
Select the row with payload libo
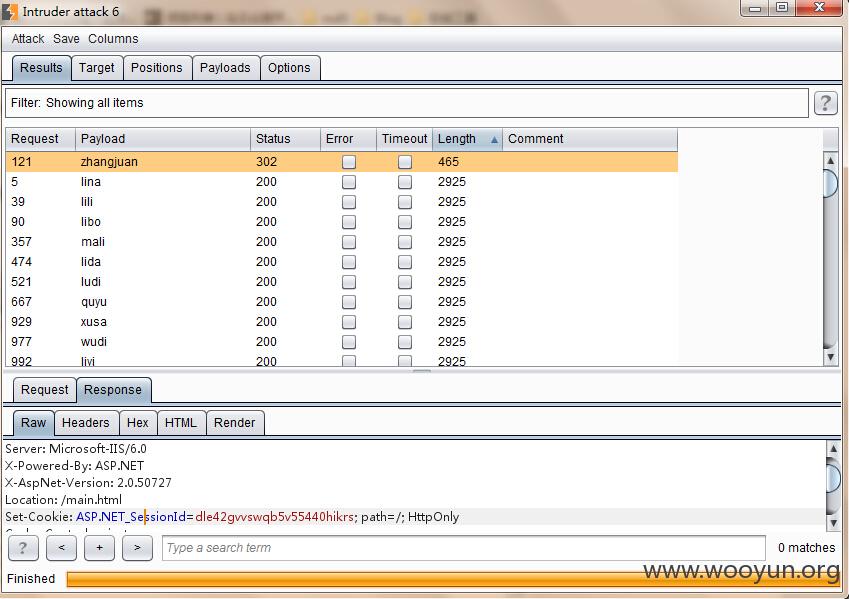click(342, 222)
